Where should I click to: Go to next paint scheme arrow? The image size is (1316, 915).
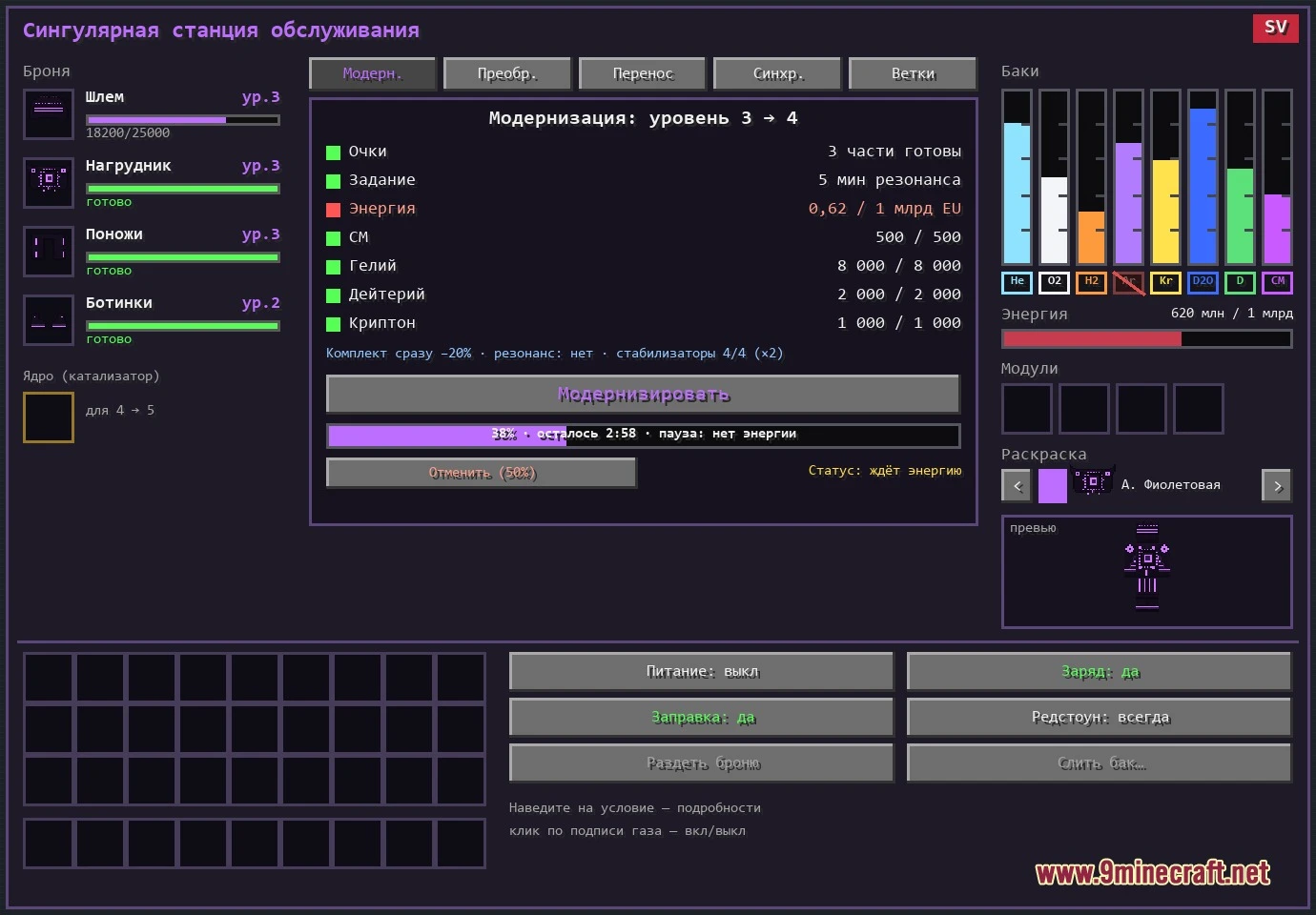point(1277,486)
